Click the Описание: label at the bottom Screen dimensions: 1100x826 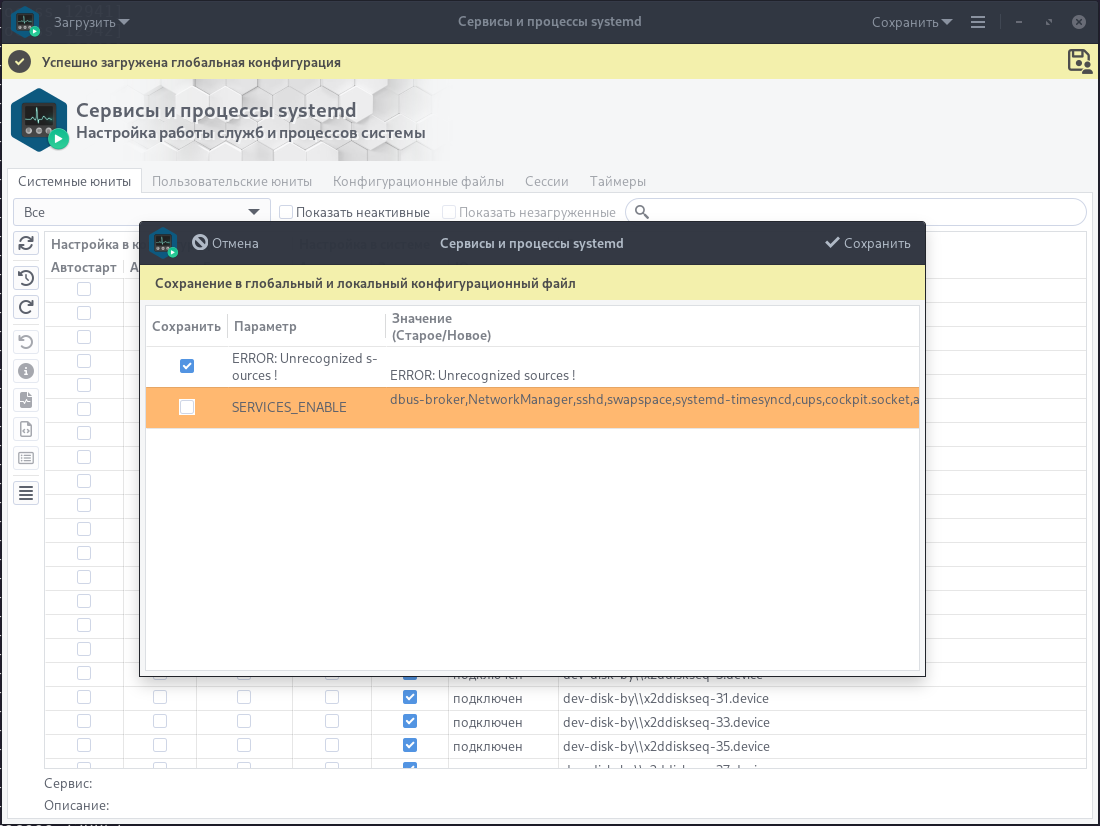(x=76, y=806)
